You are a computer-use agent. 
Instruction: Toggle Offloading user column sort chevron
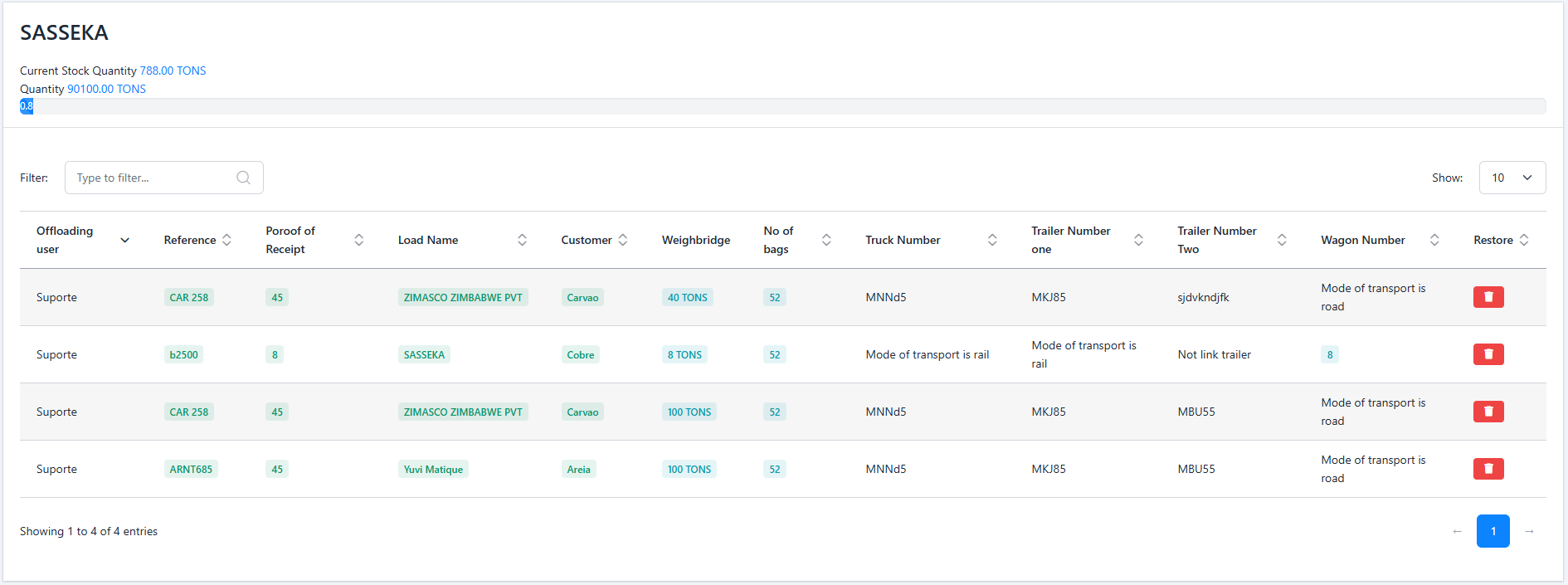click(x=125, y=240)
